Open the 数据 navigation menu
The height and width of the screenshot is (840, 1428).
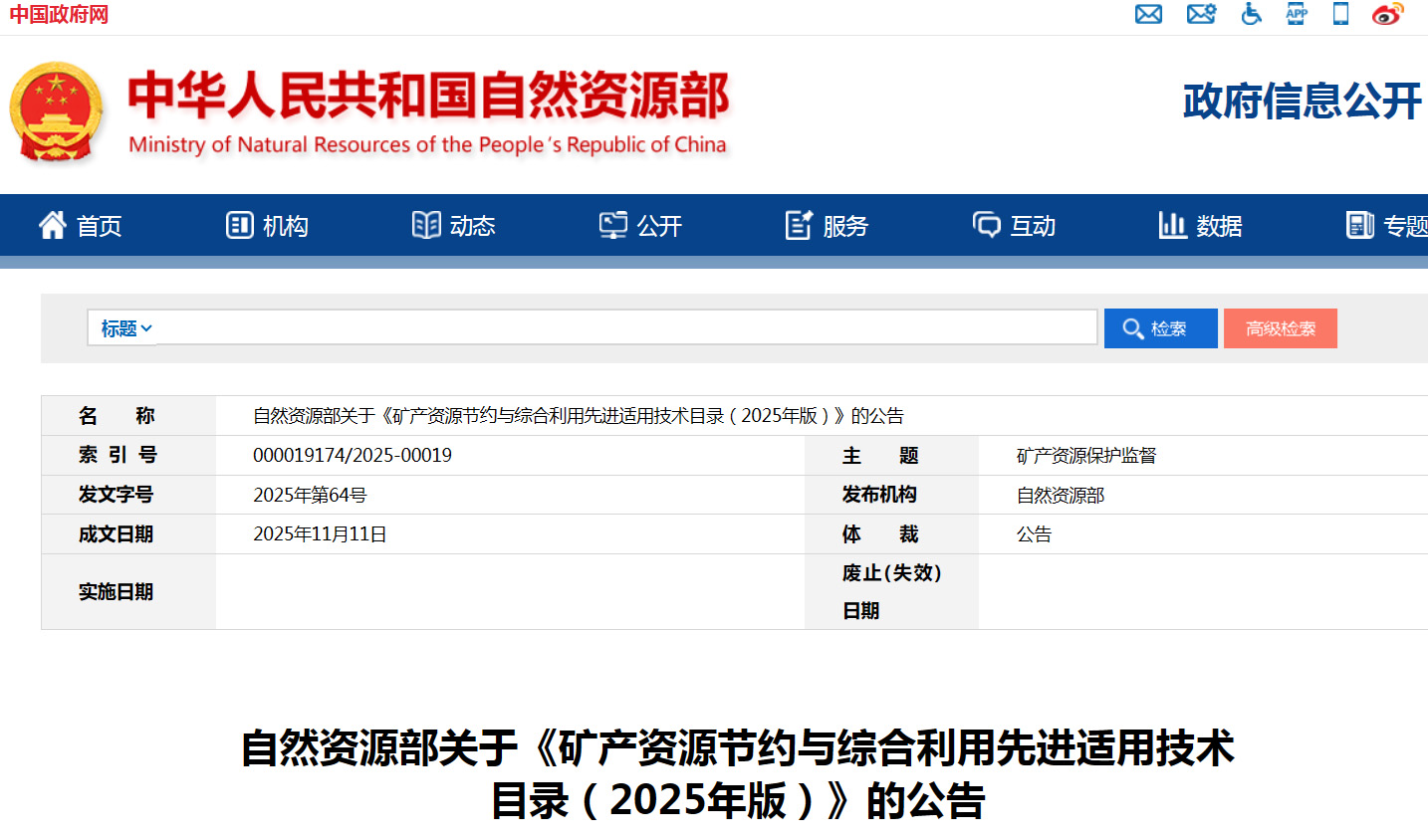(1200, 226)
